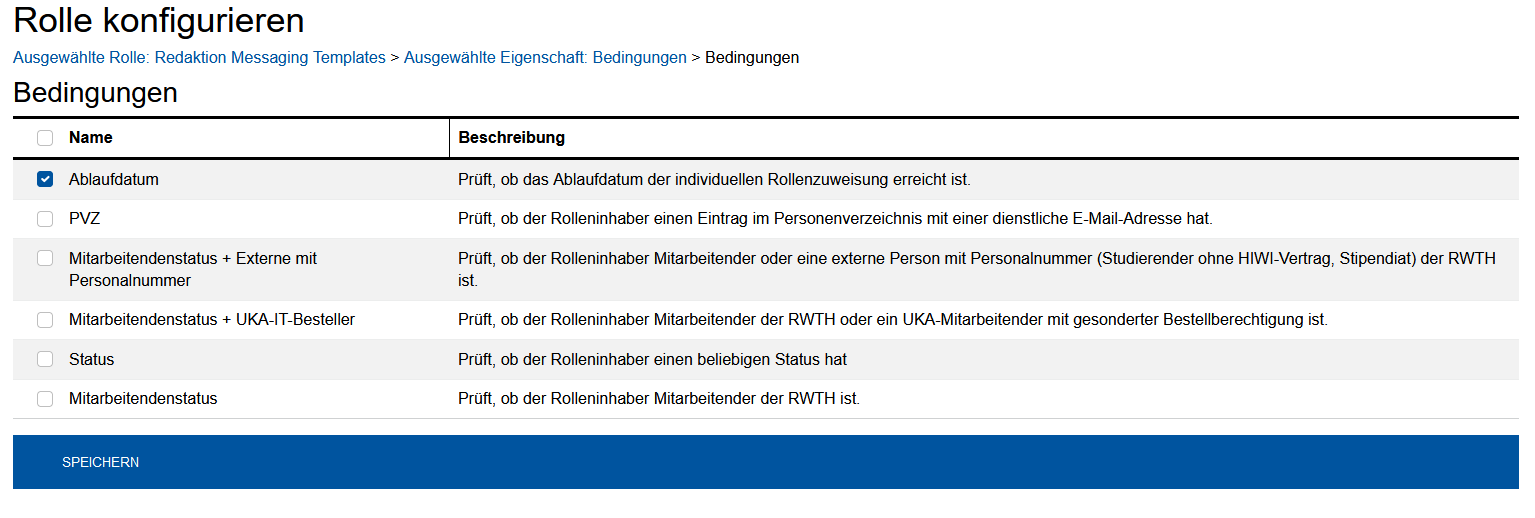Image resolution: width=1535 pixels, height=518 pixels.
Task: Tick the UKA-IT-Besteller row checkbox
Action: click(x=45, y=320)
